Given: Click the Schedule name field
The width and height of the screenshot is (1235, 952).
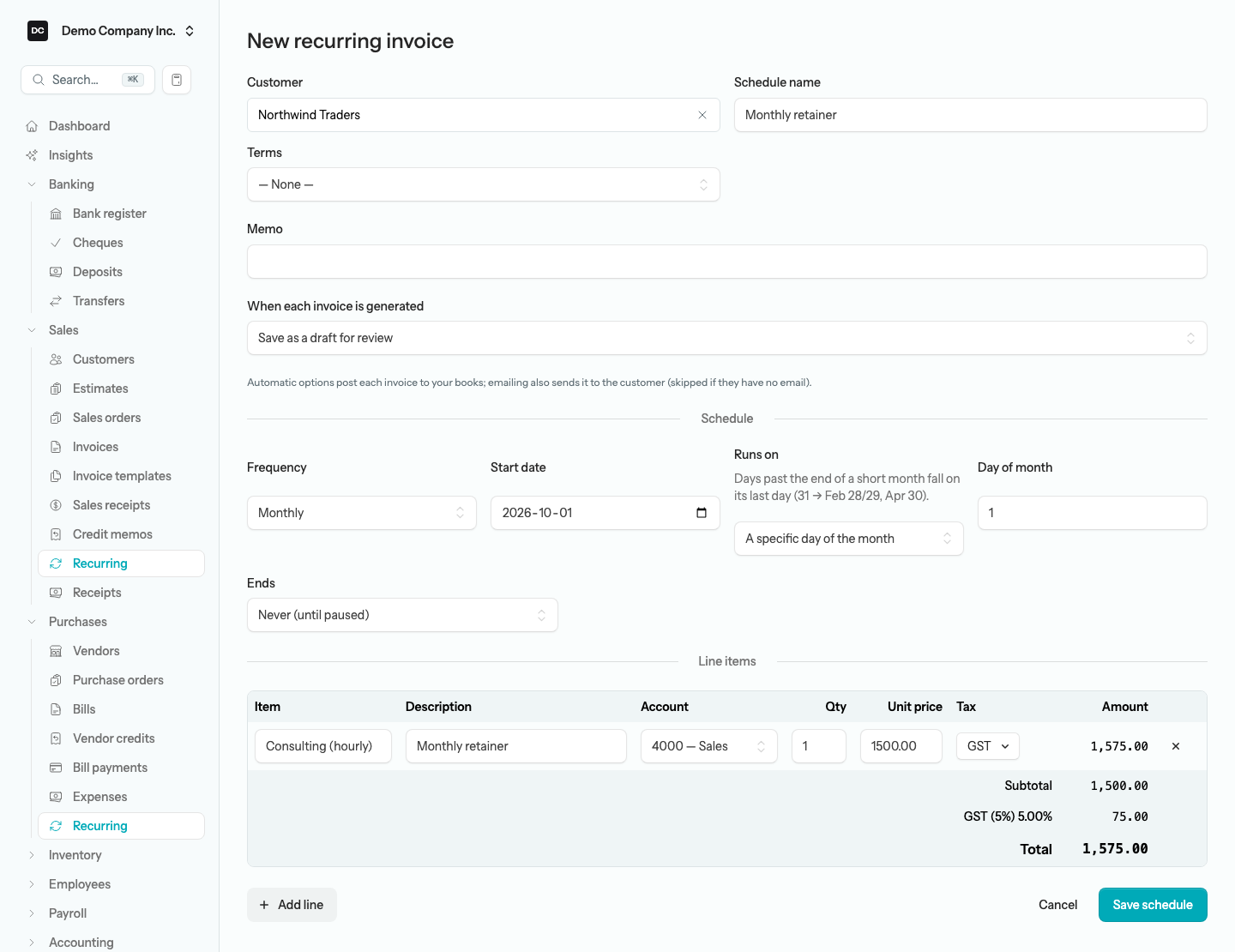Looking at the screenshot, I should (x=971, y=115).
